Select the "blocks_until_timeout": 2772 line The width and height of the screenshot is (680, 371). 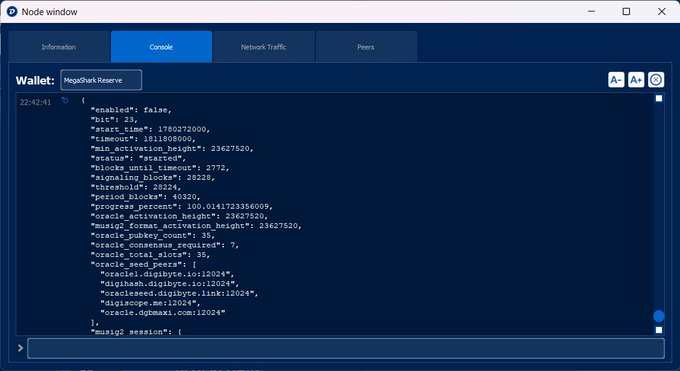pyautogui.click(x=160, y=168)
